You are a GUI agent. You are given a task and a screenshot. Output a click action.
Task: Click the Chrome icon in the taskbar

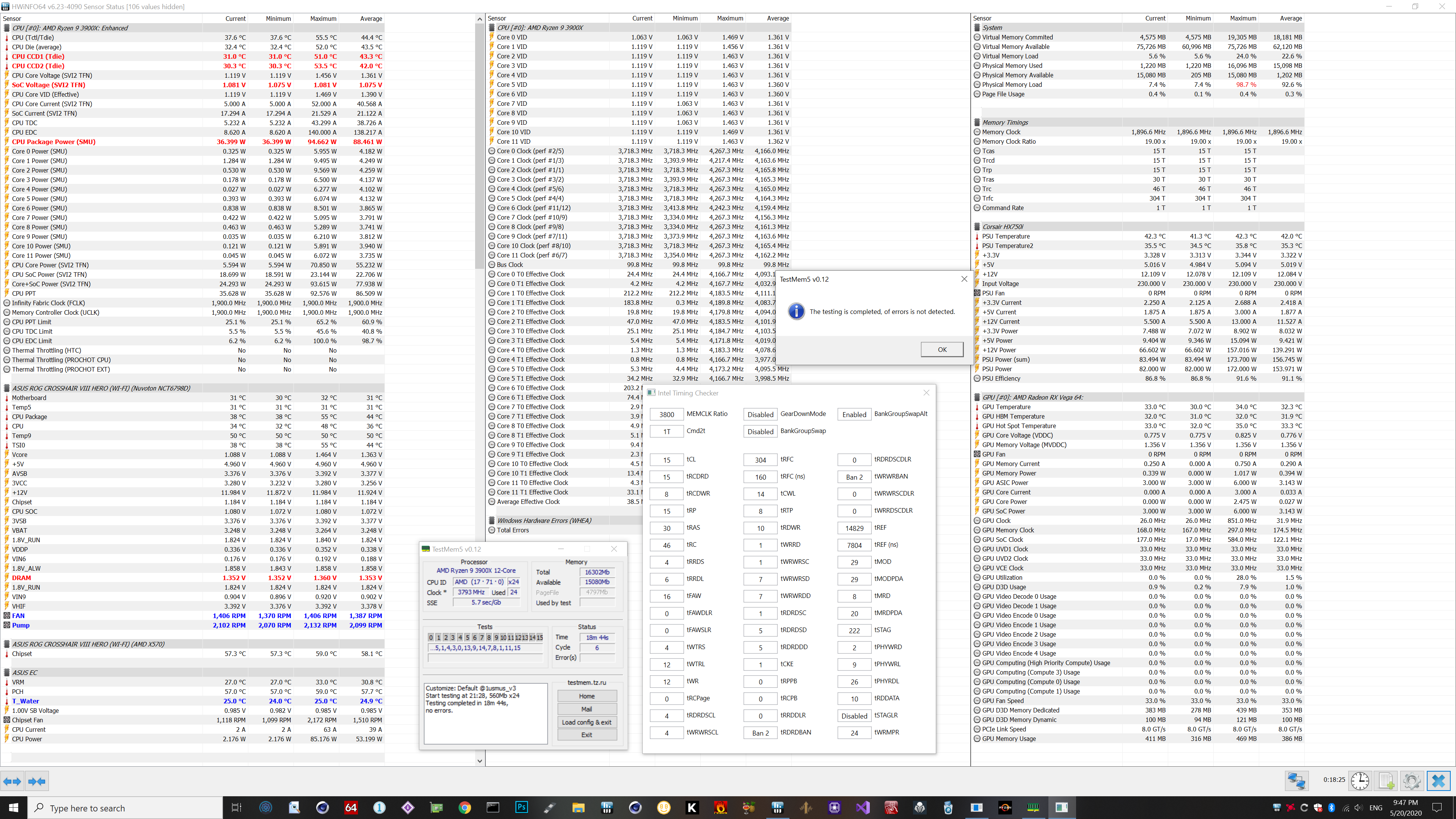click(464, 807)
